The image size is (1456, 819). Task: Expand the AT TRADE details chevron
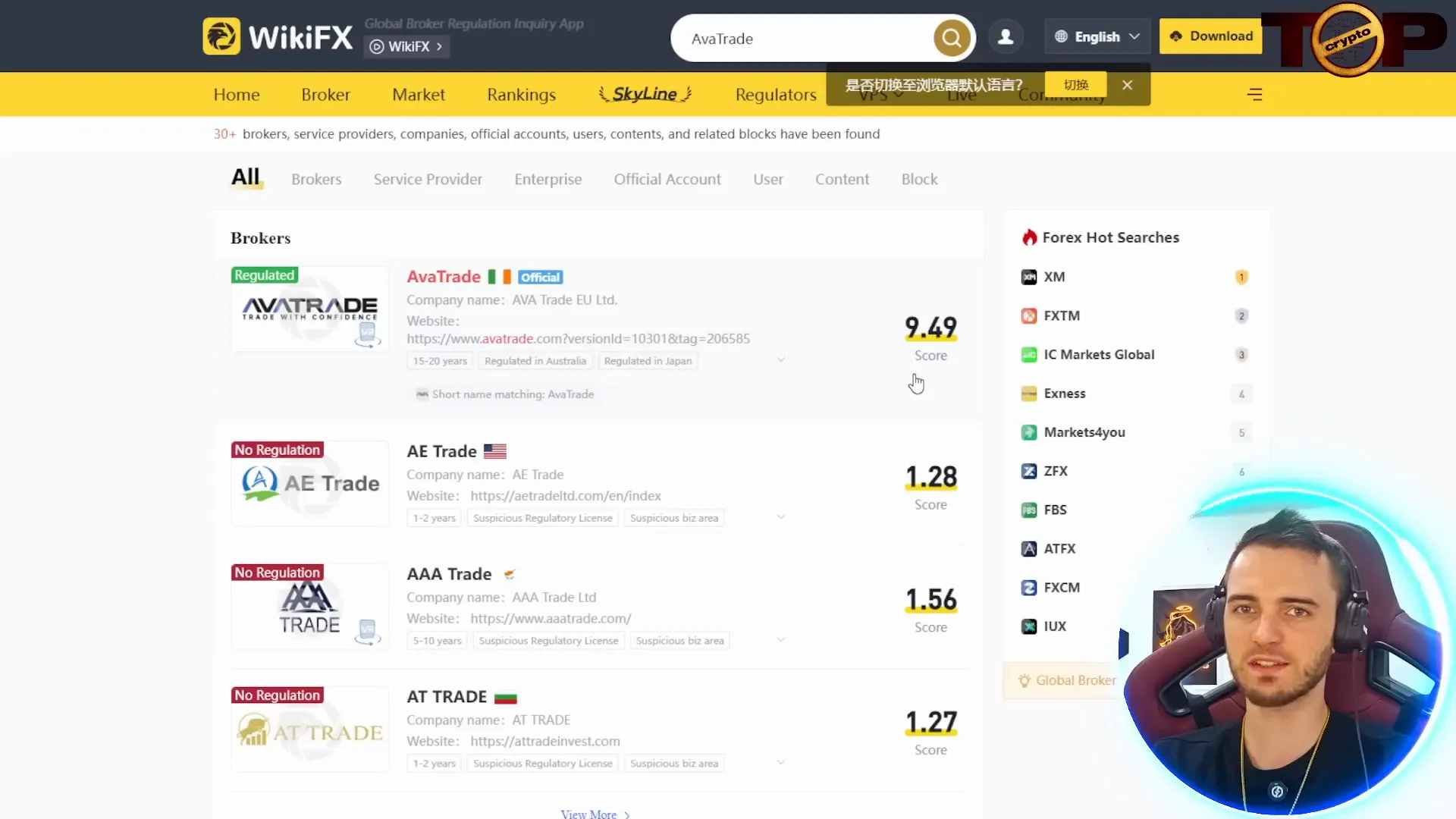(x=780, y=762)
